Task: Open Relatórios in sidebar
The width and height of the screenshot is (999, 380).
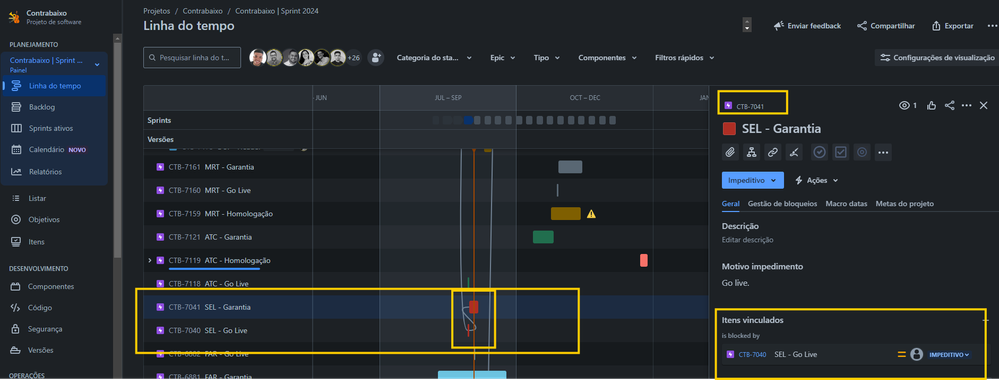Action: [x=45, y=172]
